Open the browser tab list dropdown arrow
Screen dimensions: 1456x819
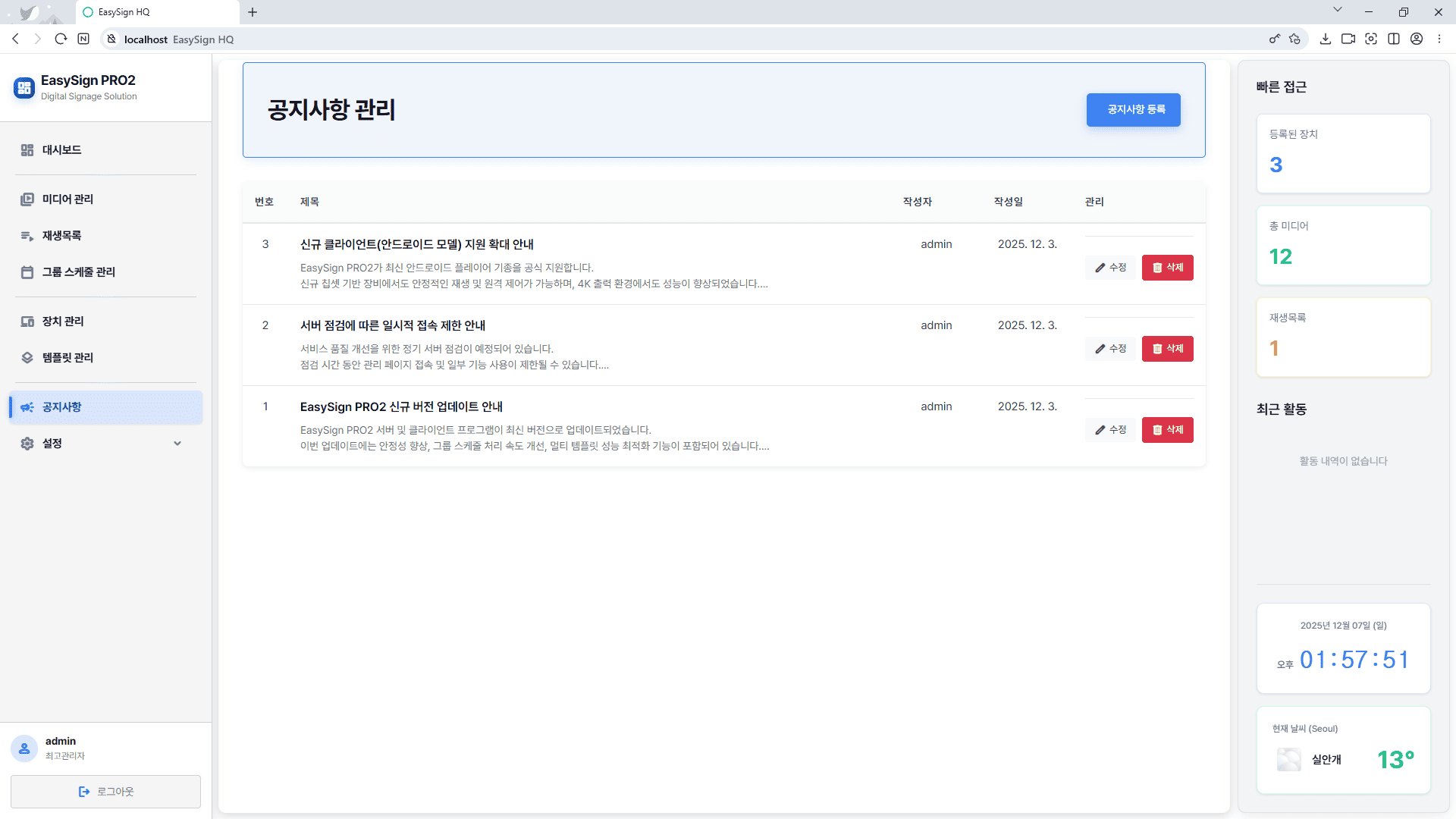tap(1338, 11)
